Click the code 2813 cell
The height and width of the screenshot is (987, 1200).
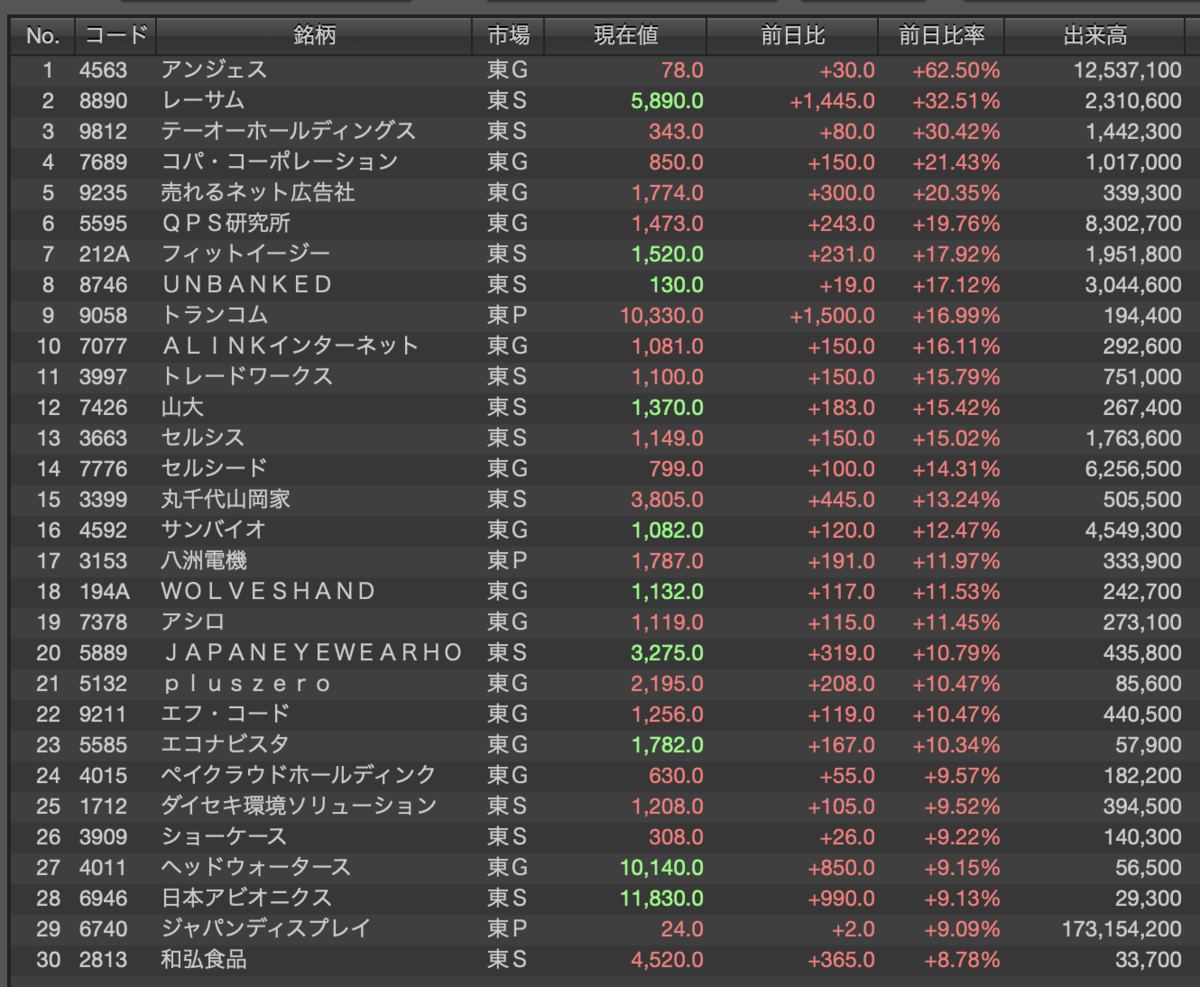[x=104, y=960]
